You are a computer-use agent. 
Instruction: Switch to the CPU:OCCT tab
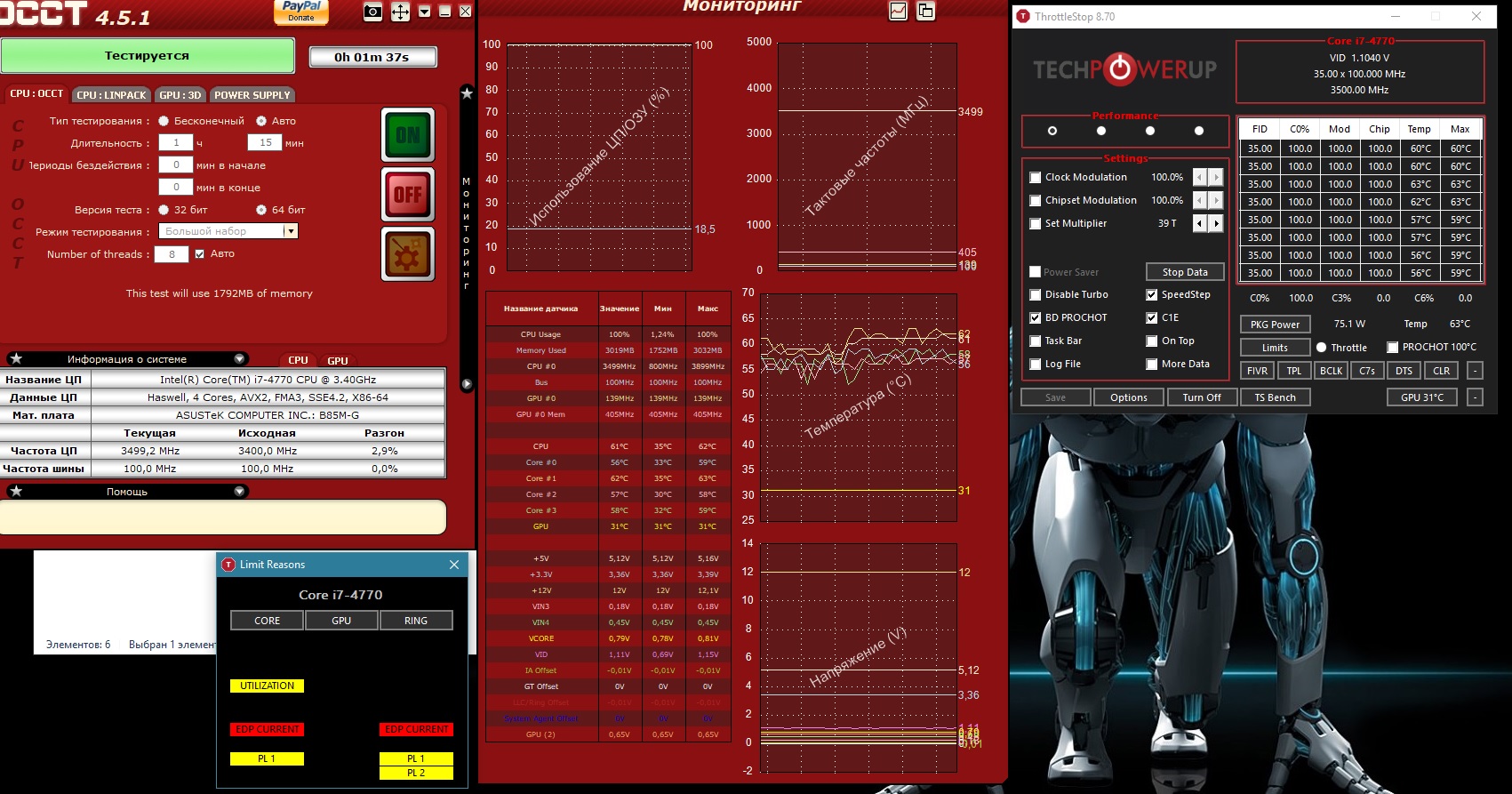36,93
